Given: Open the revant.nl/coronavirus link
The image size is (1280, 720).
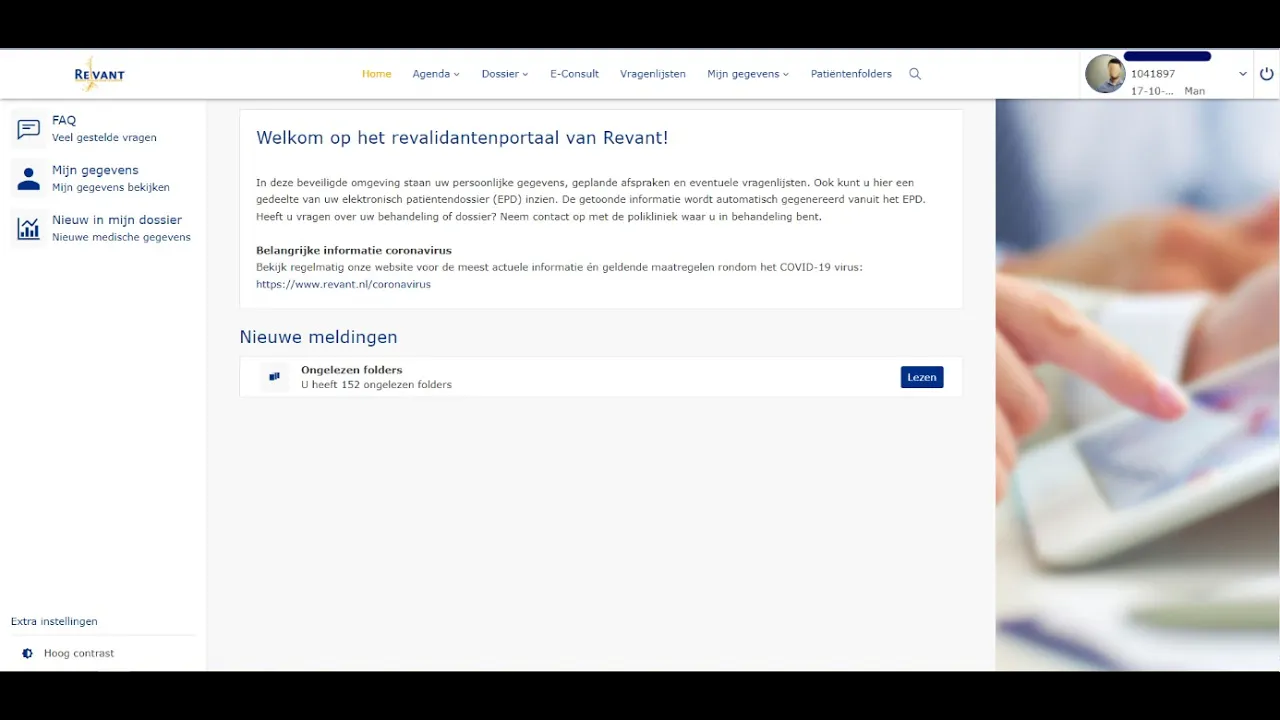Looking at the screenshot, I should (343, 284).
